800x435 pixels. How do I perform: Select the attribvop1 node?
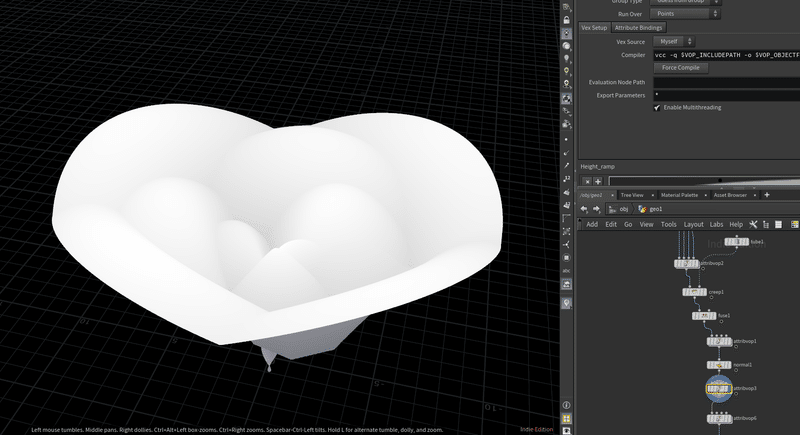coord(719,341)
